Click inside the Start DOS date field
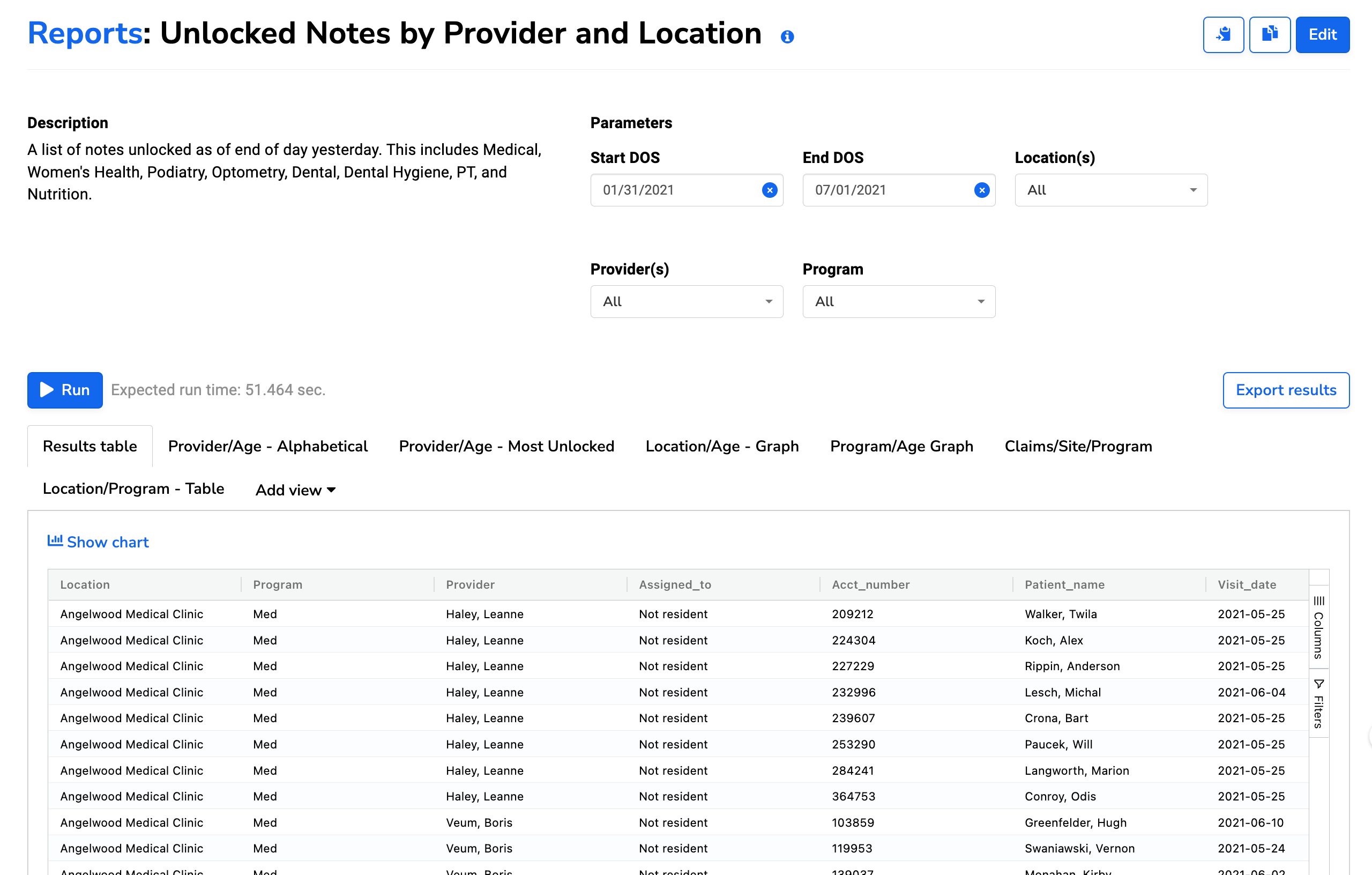The image size is (1372, 875). [655, 190]
